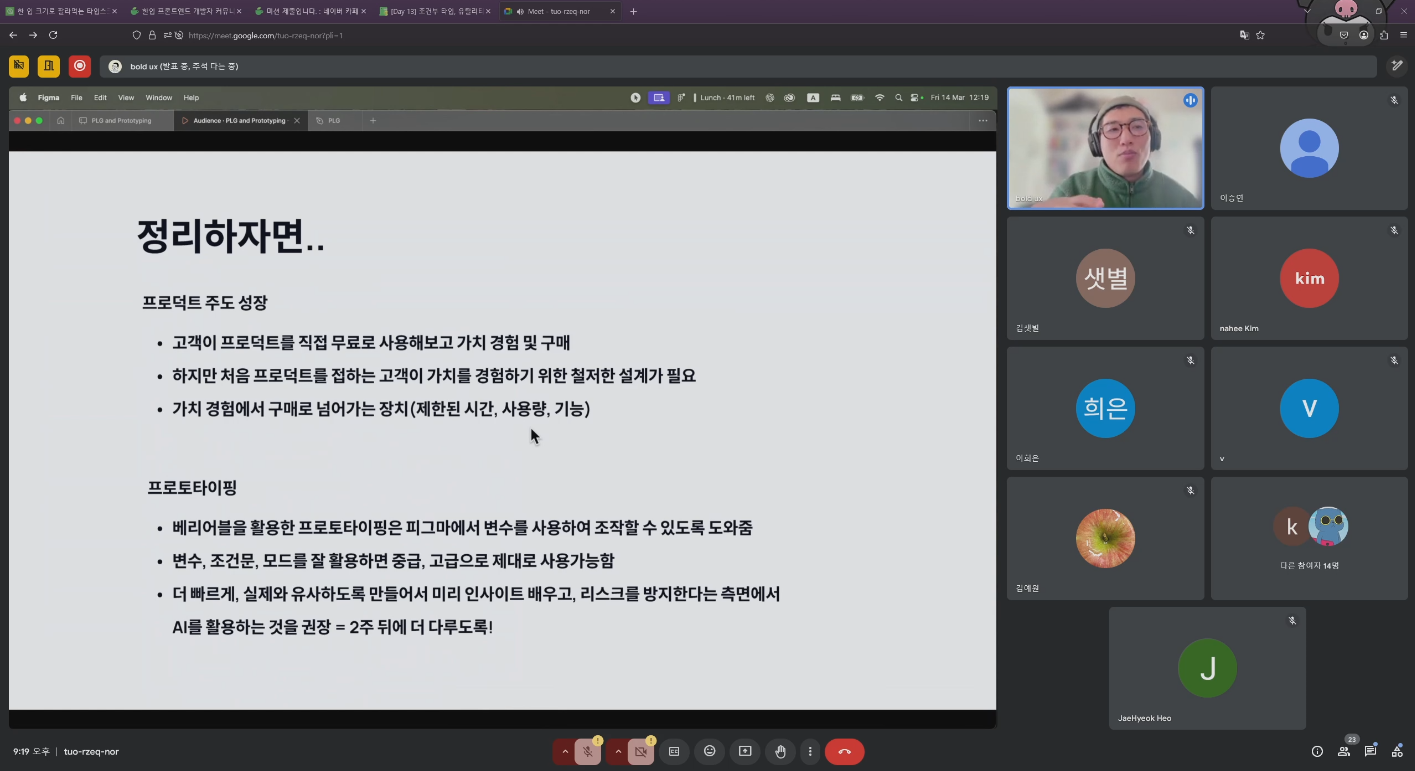Screen dimensions: 1415x771
Task: Select the nahee Kim participant tile
Action: pyautogui.click(x=1309, y=278)
